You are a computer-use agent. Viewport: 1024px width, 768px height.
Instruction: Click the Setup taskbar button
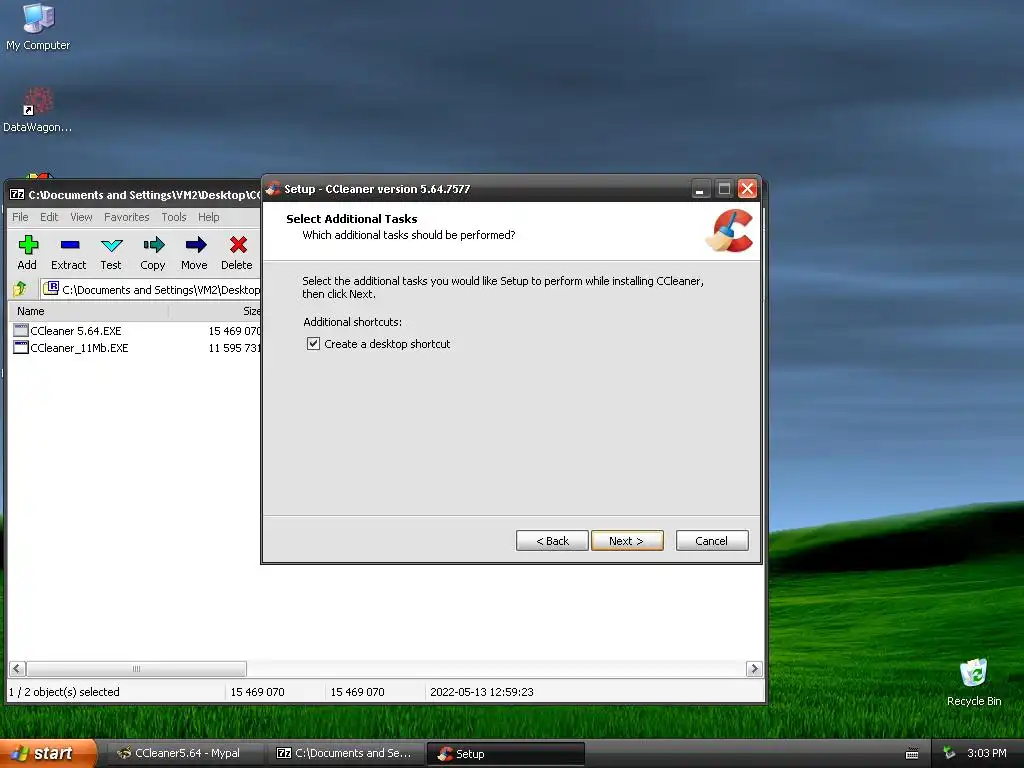(505, 753)
